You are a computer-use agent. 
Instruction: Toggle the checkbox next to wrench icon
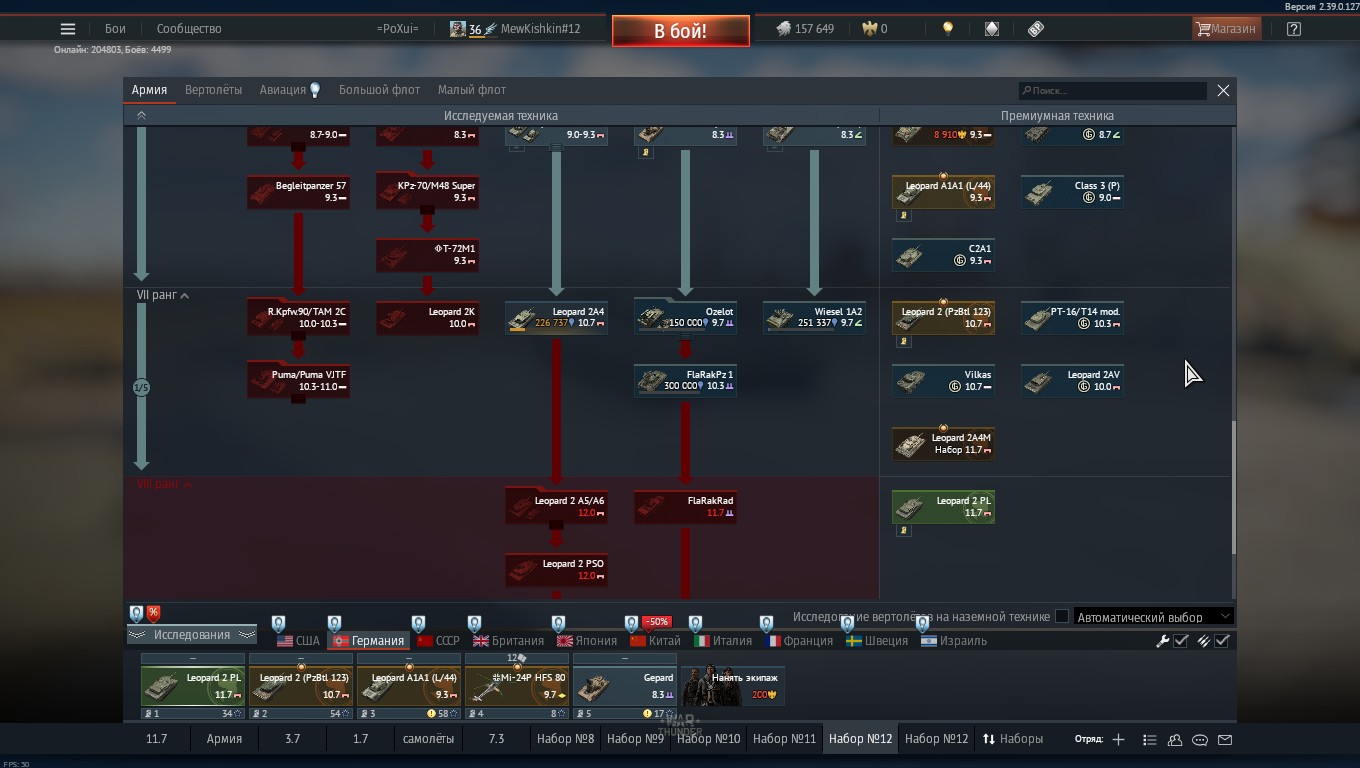click(x=1181, y=641)
